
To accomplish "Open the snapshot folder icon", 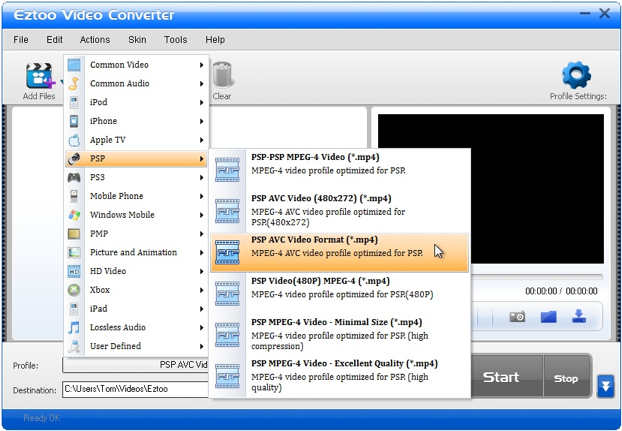I will point(548,316).
